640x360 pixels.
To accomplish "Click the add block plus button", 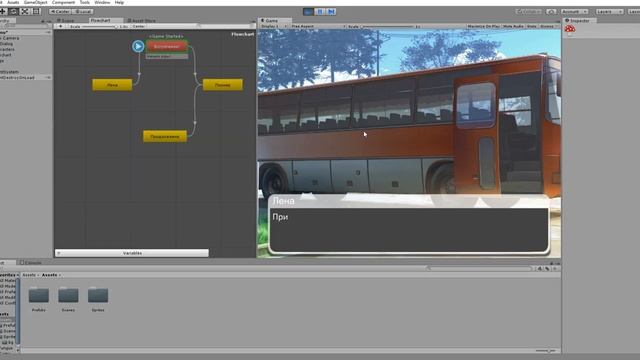I will click(60, 26).
